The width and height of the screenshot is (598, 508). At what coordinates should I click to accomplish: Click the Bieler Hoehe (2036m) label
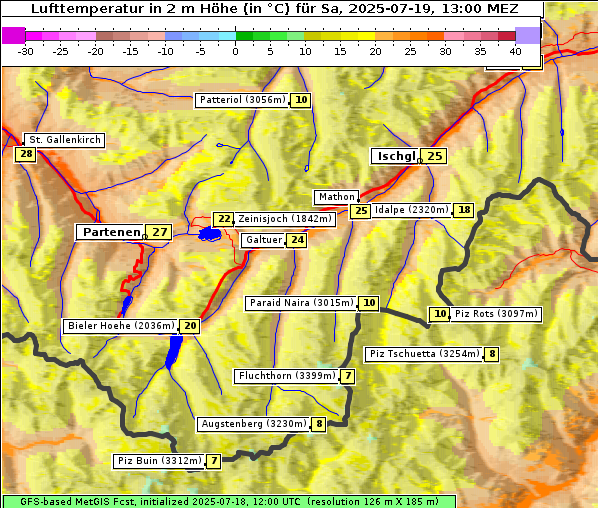point(121,326)
